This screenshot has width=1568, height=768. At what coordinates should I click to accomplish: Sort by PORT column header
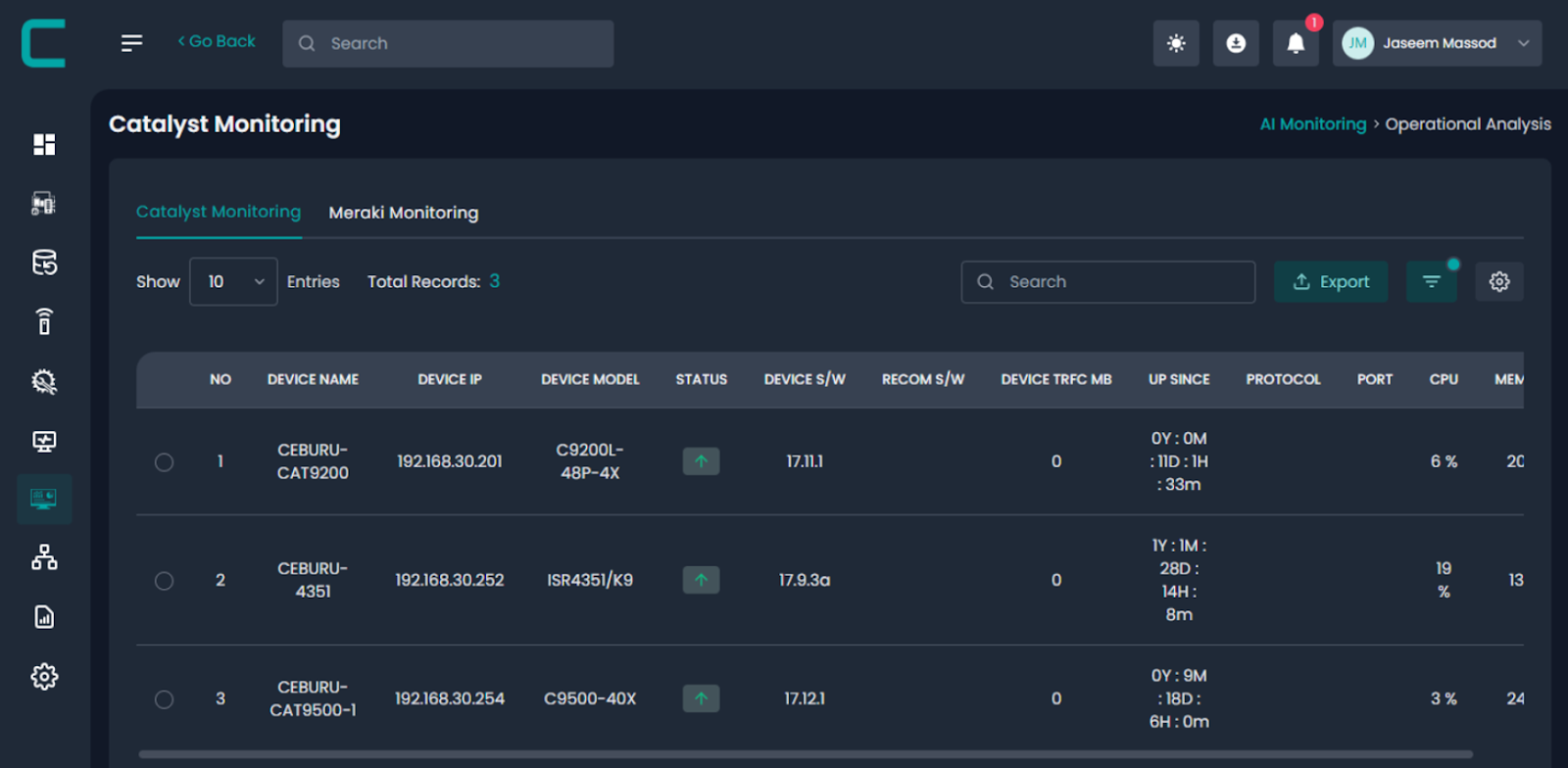[1375, 379]
